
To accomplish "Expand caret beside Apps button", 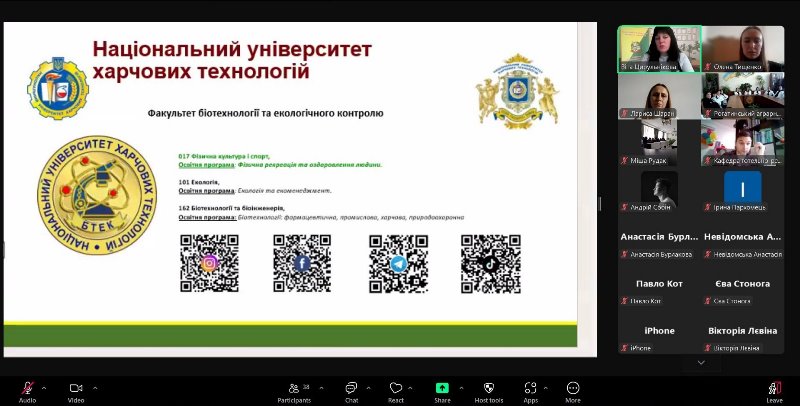I will [x=545, y=388].
